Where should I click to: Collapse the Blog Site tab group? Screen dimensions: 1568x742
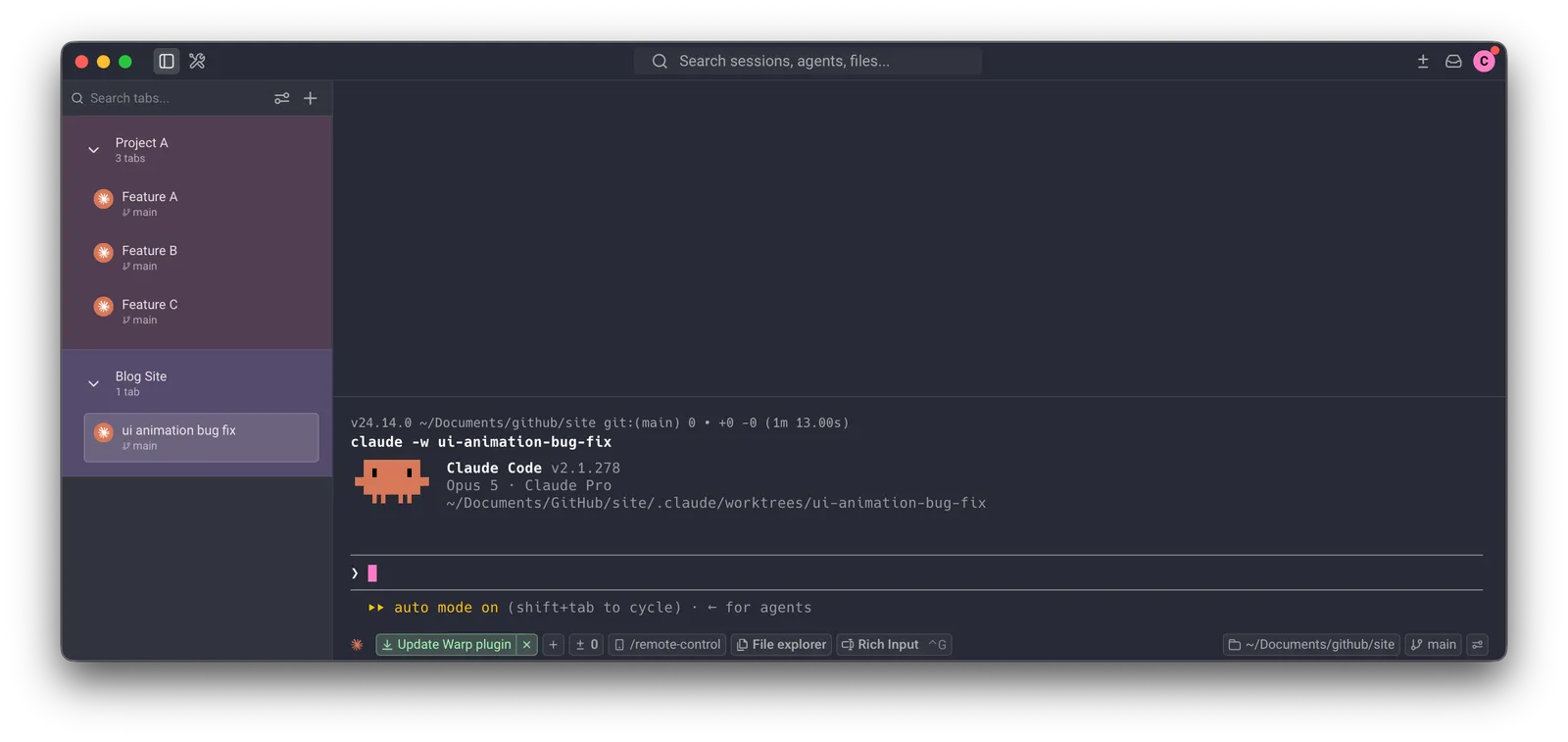[94, 383]
